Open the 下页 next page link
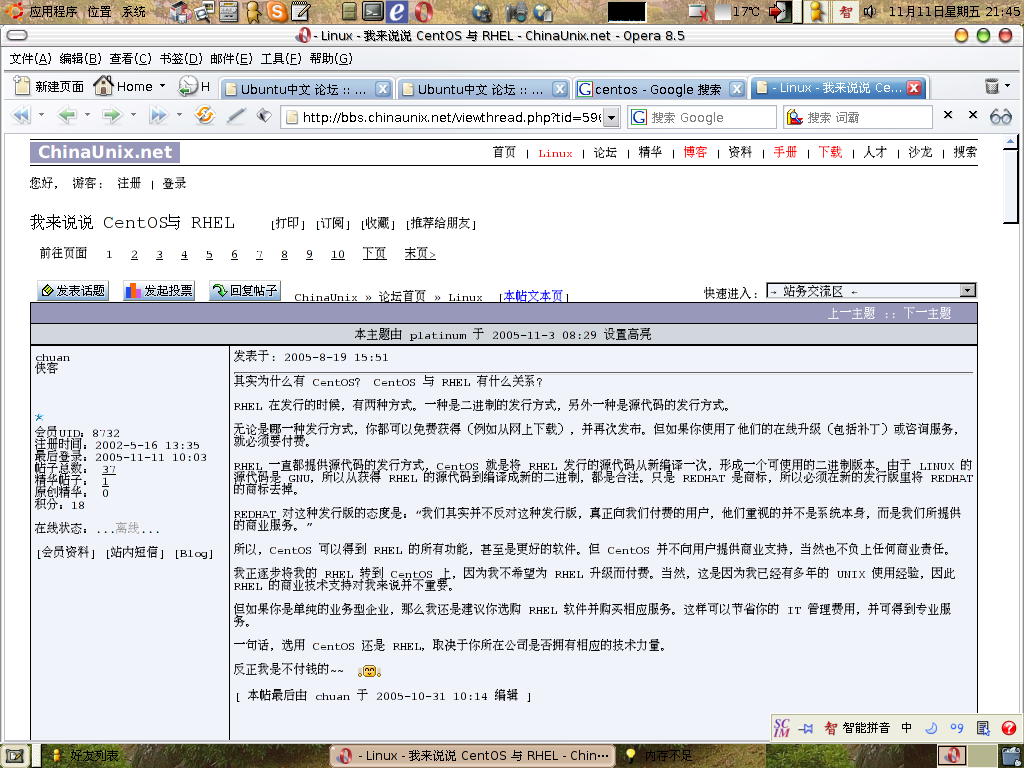The height and width of the screenshot is (768, 1024). 374,253
